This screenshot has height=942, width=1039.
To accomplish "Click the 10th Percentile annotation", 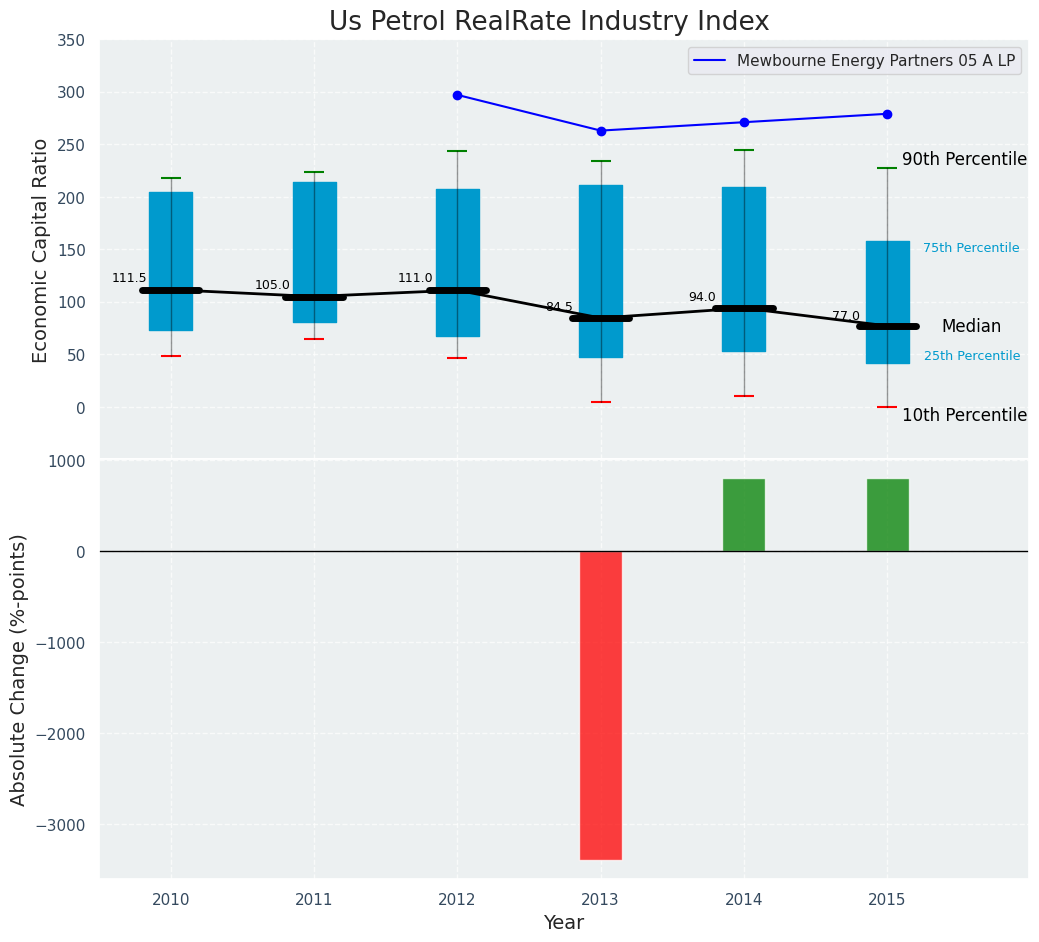I will coord(964,416).
